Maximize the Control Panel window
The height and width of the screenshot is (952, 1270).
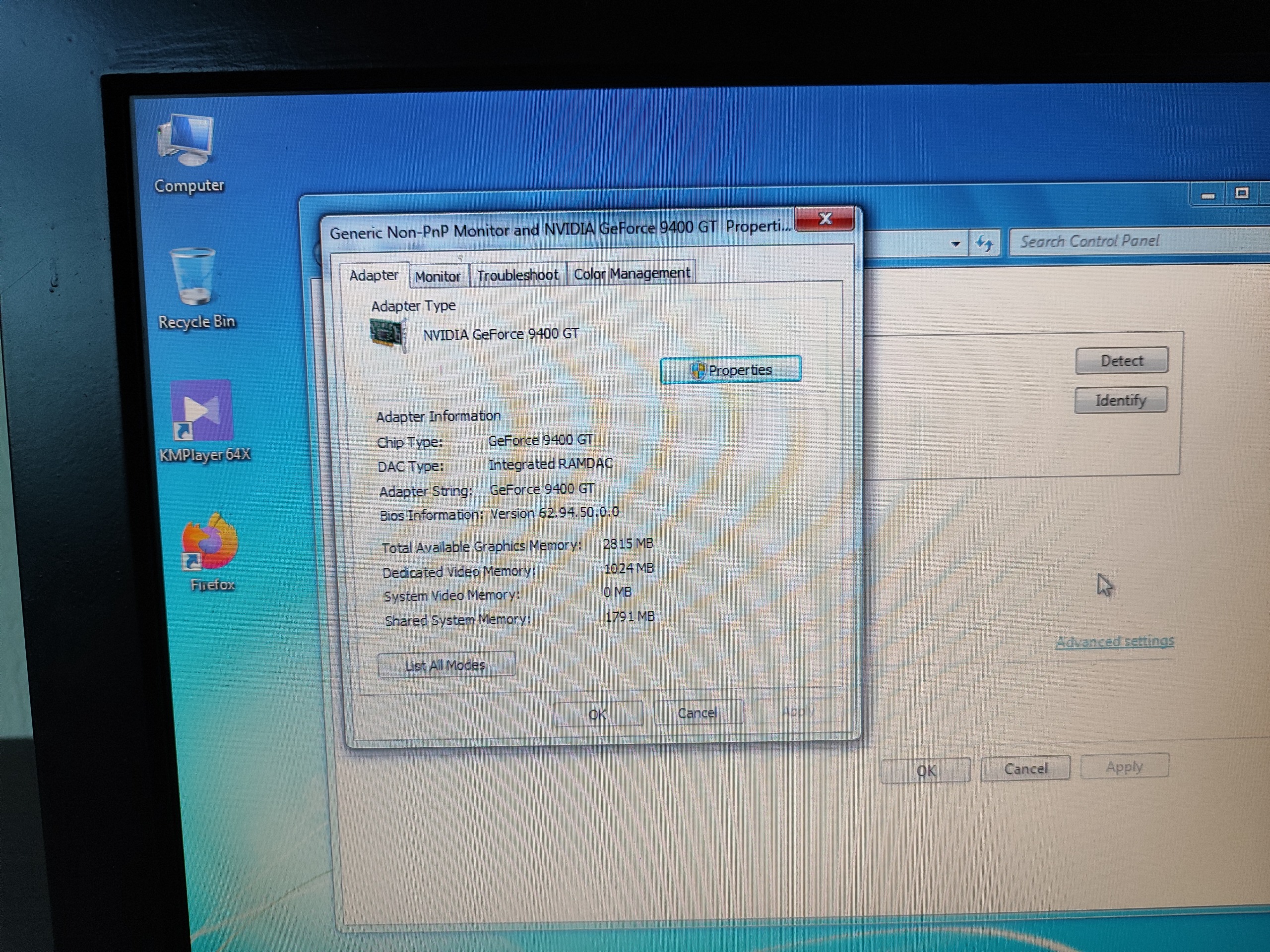point(1242,193)
